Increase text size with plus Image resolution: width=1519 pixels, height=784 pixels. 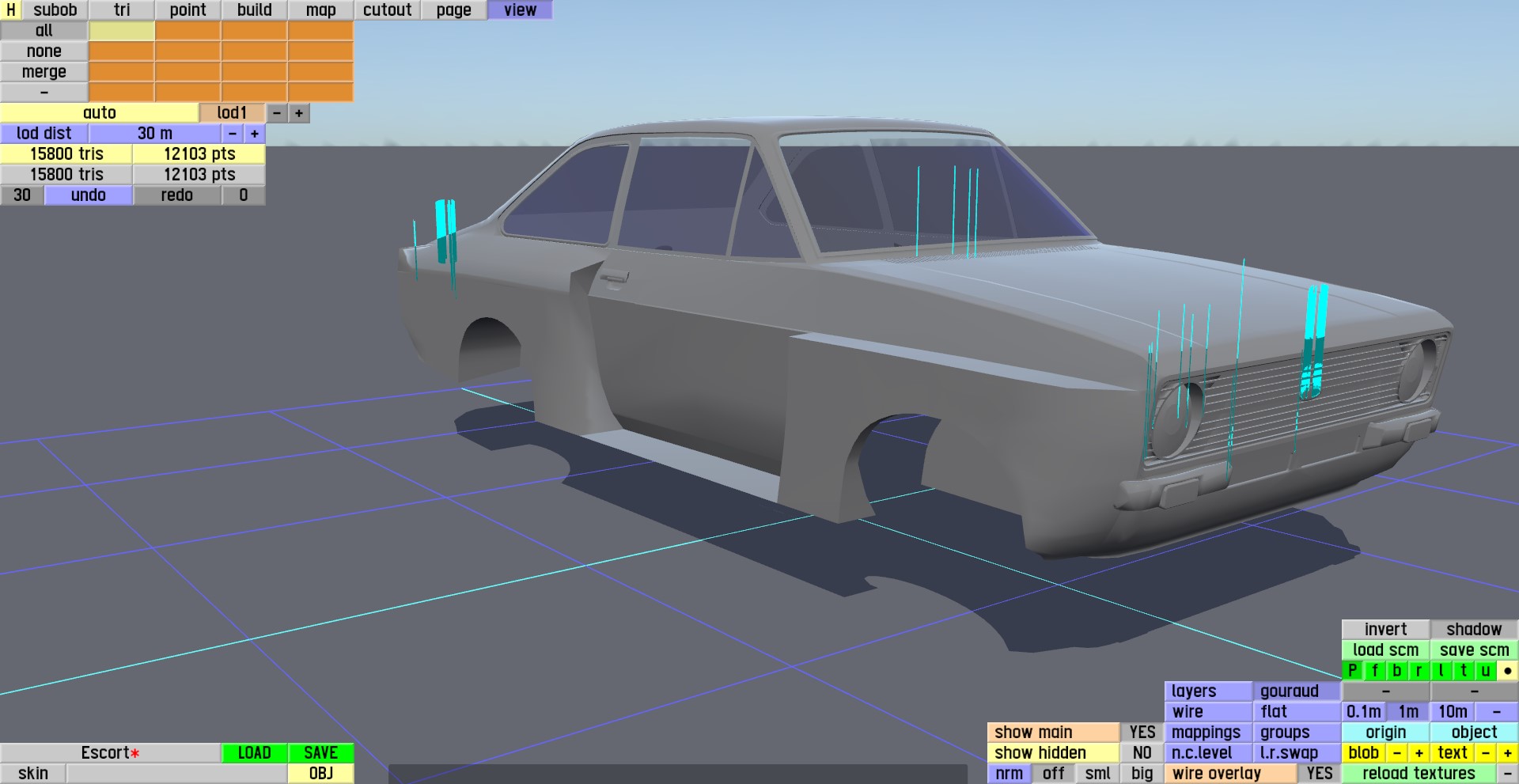1508,753
